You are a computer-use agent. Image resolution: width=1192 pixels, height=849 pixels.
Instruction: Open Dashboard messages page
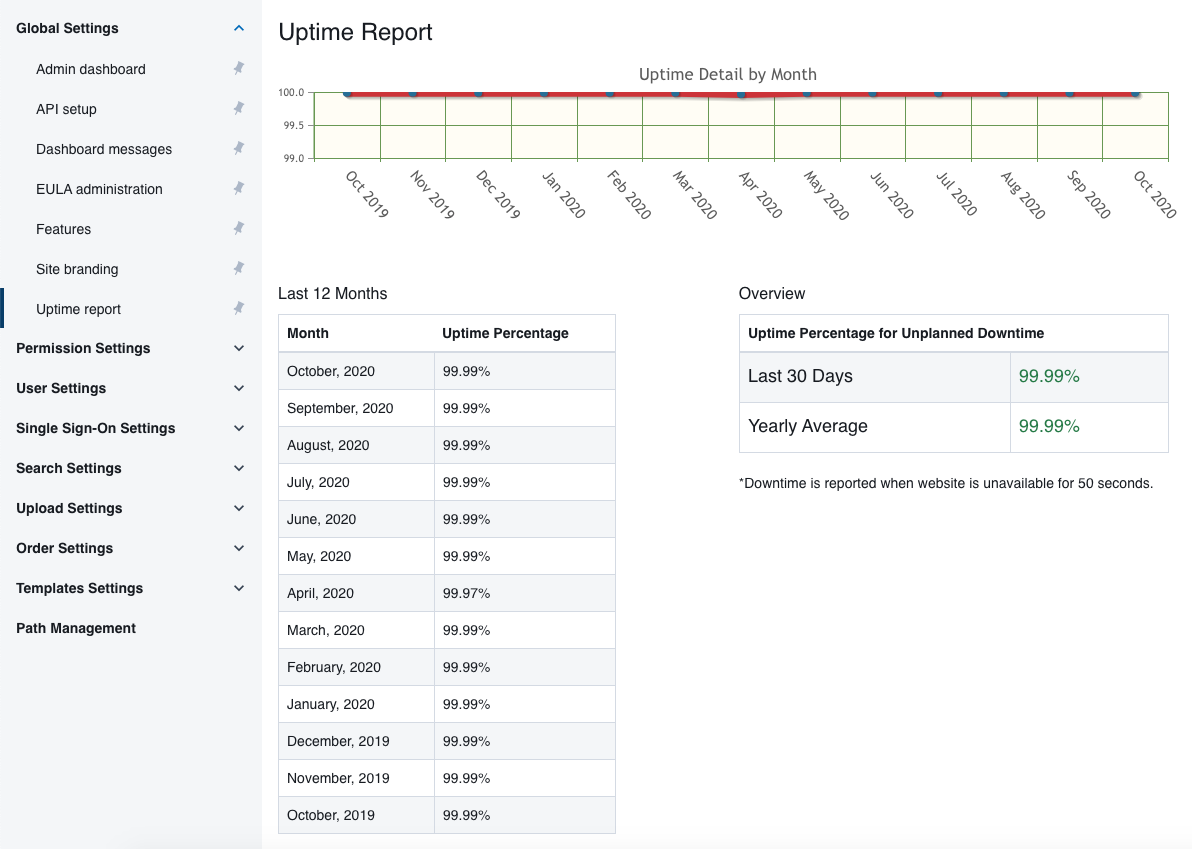pos(103,149)
